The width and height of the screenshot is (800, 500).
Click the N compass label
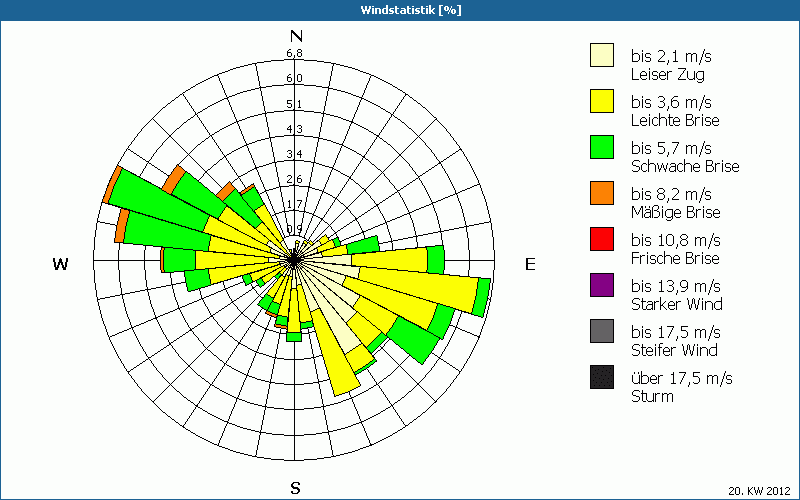click(296, 36)
